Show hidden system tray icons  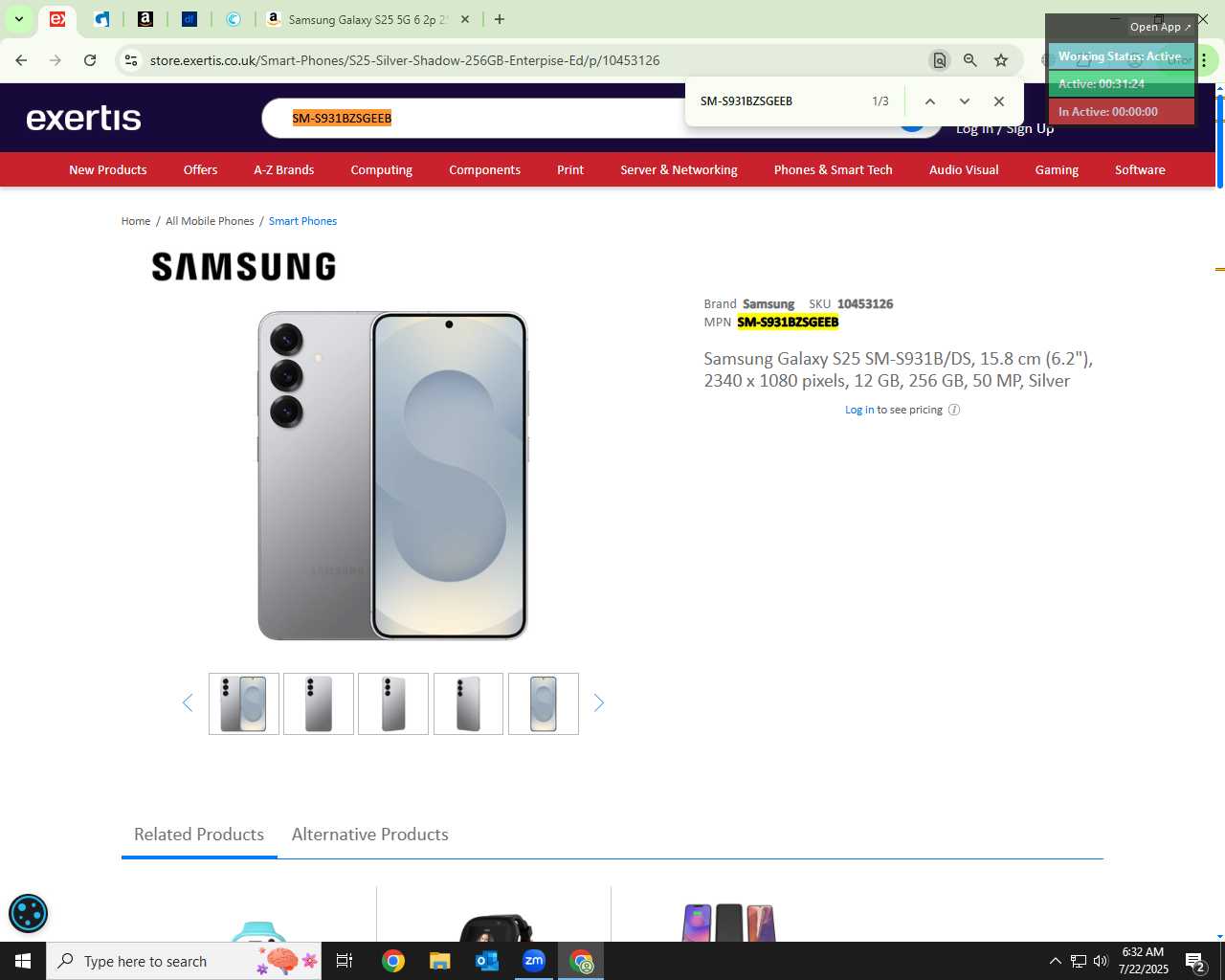tap(1055, 961)
